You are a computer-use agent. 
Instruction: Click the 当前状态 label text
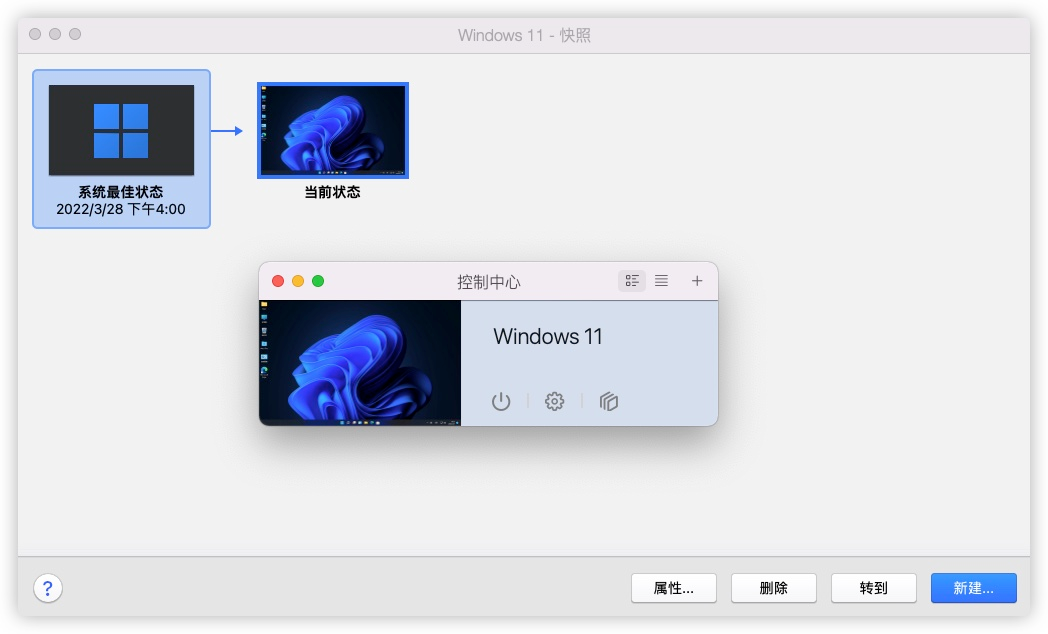point(332,192)
